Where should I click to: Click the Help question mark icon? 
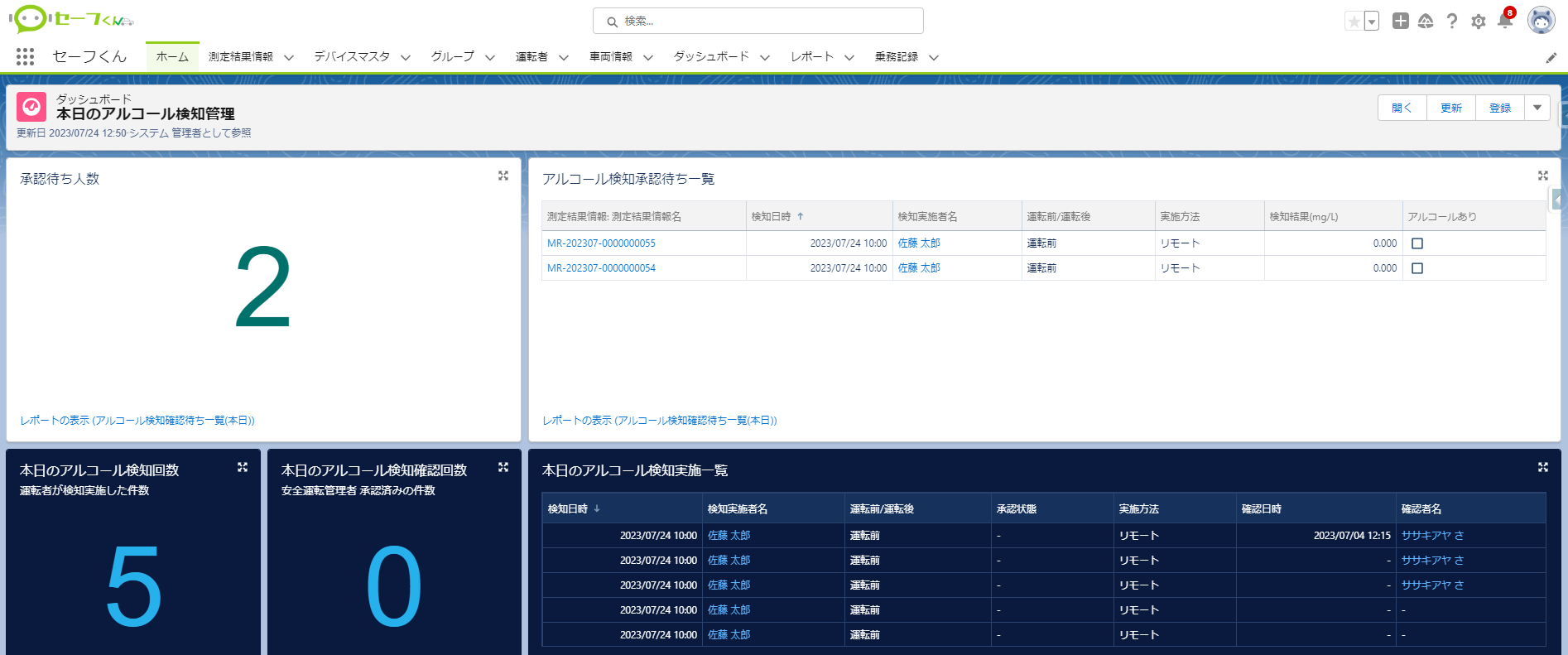1451,22
